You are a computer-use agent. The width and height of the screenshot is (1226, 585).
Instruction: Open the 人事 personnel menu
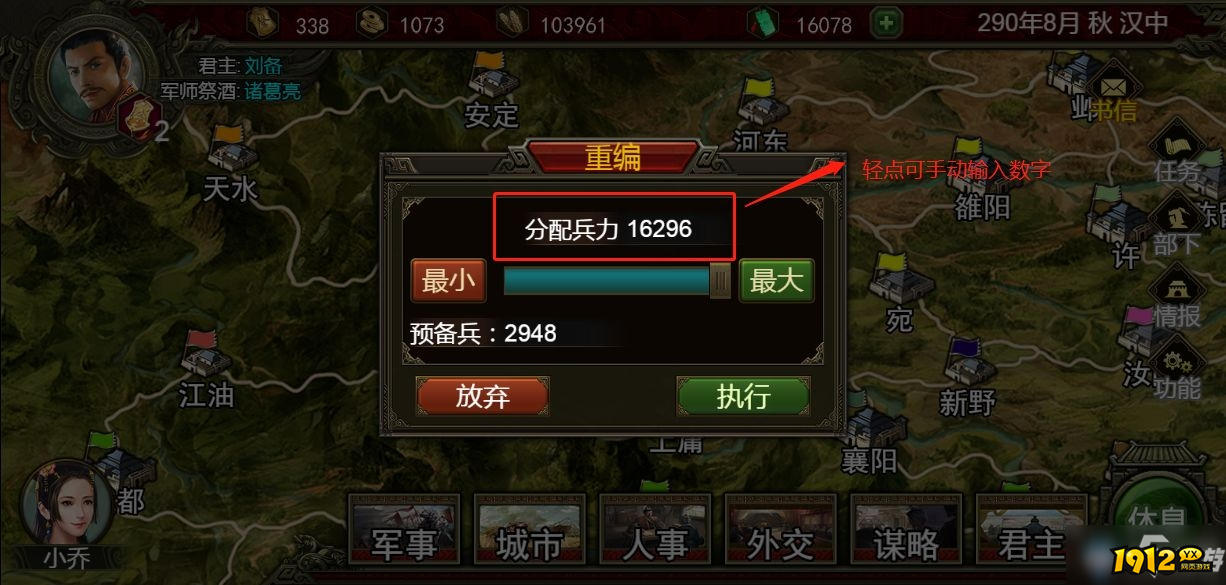click(x=654, y=531)
